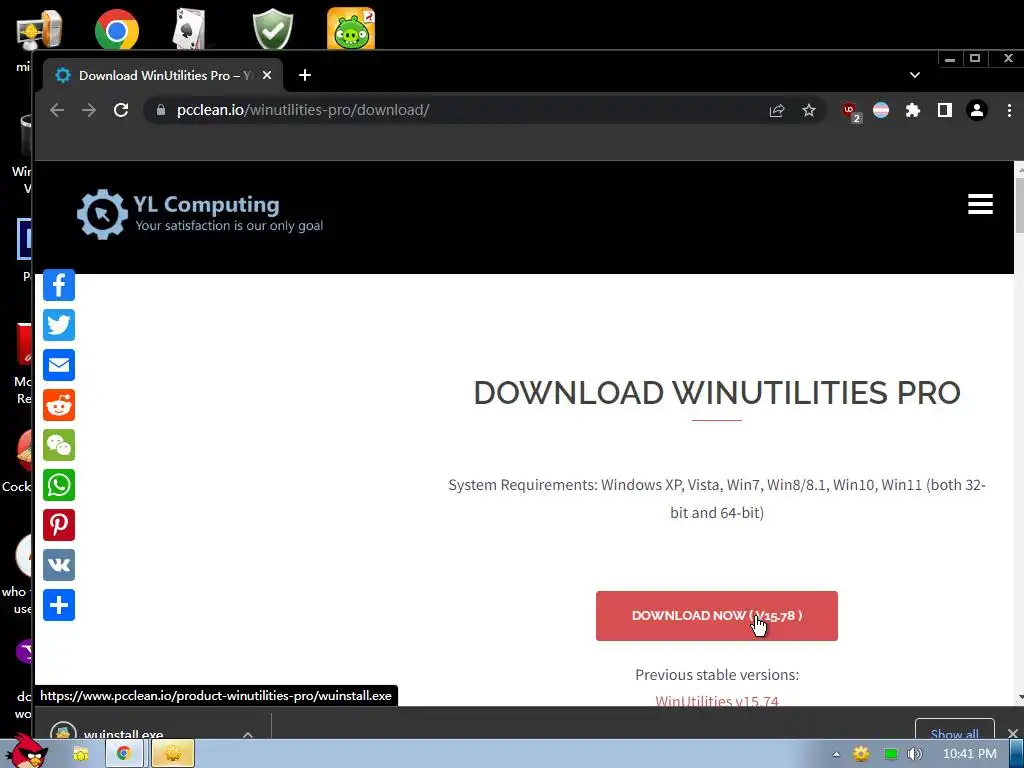
Task: Open Chrome's three-dot menu
Action: 1009,110
